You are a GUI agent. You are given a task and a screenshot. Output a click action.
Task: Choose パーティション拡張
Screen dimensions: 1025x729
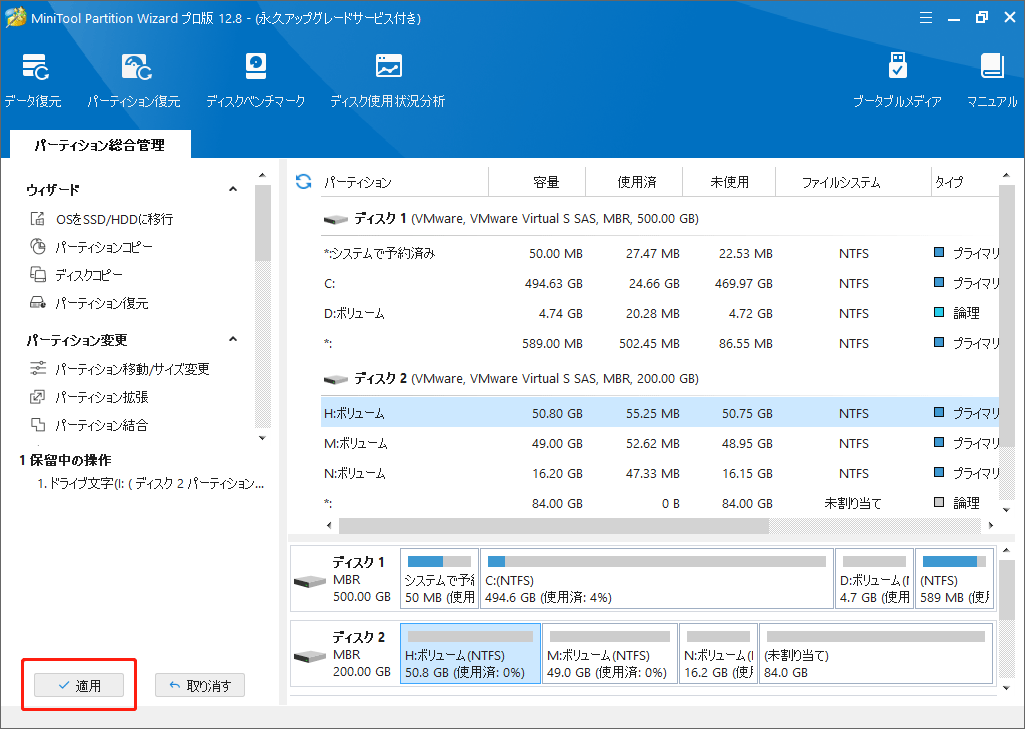(x=90, y=397)
